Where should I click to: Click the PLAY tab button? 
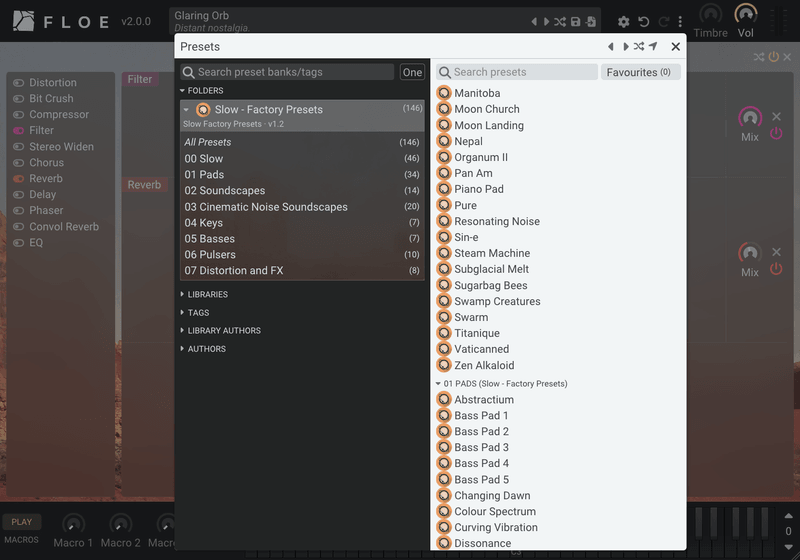click(21, 522)
